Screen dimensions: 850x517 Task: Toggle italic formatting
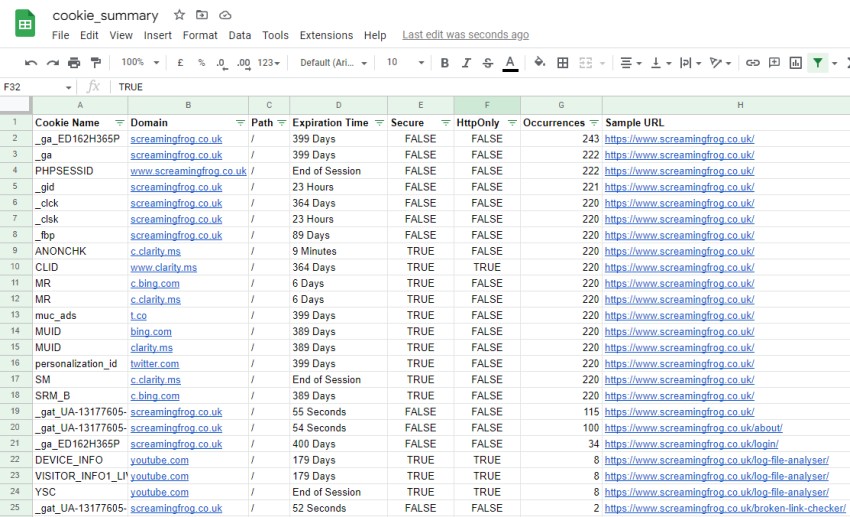pyautogui.click(x=466, y=63)
